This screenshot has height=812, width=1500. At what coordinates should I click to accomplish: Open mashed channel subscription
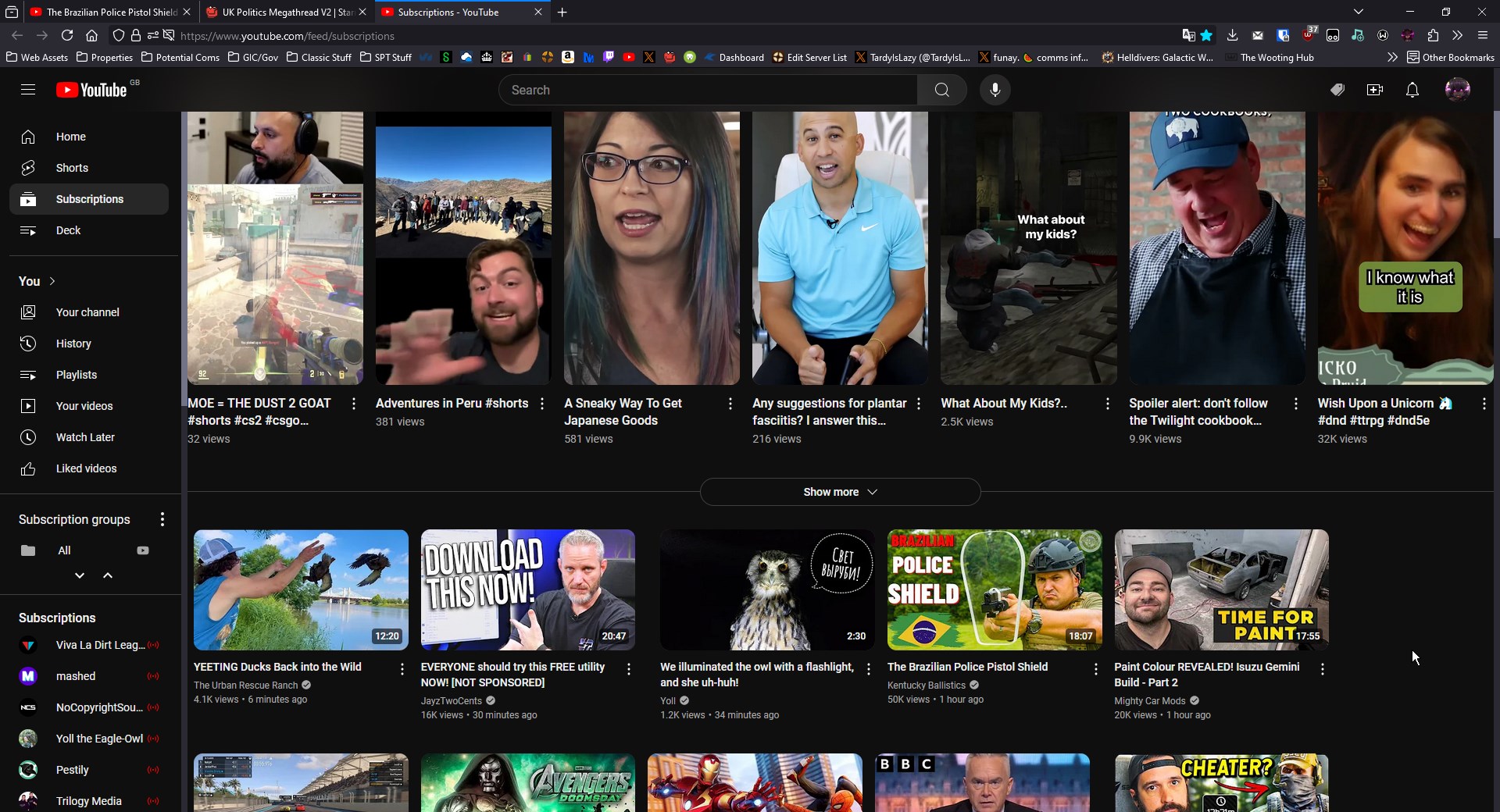[x=89, y=676]
